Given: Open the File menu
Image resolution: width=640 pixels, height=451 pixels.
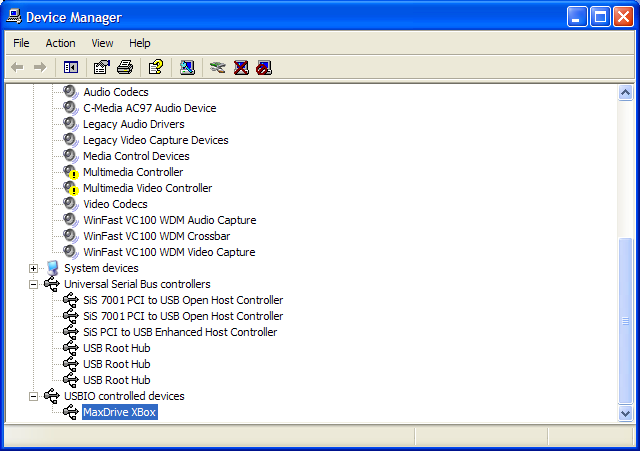Looking at the screenshot, I should coord(21,43).
